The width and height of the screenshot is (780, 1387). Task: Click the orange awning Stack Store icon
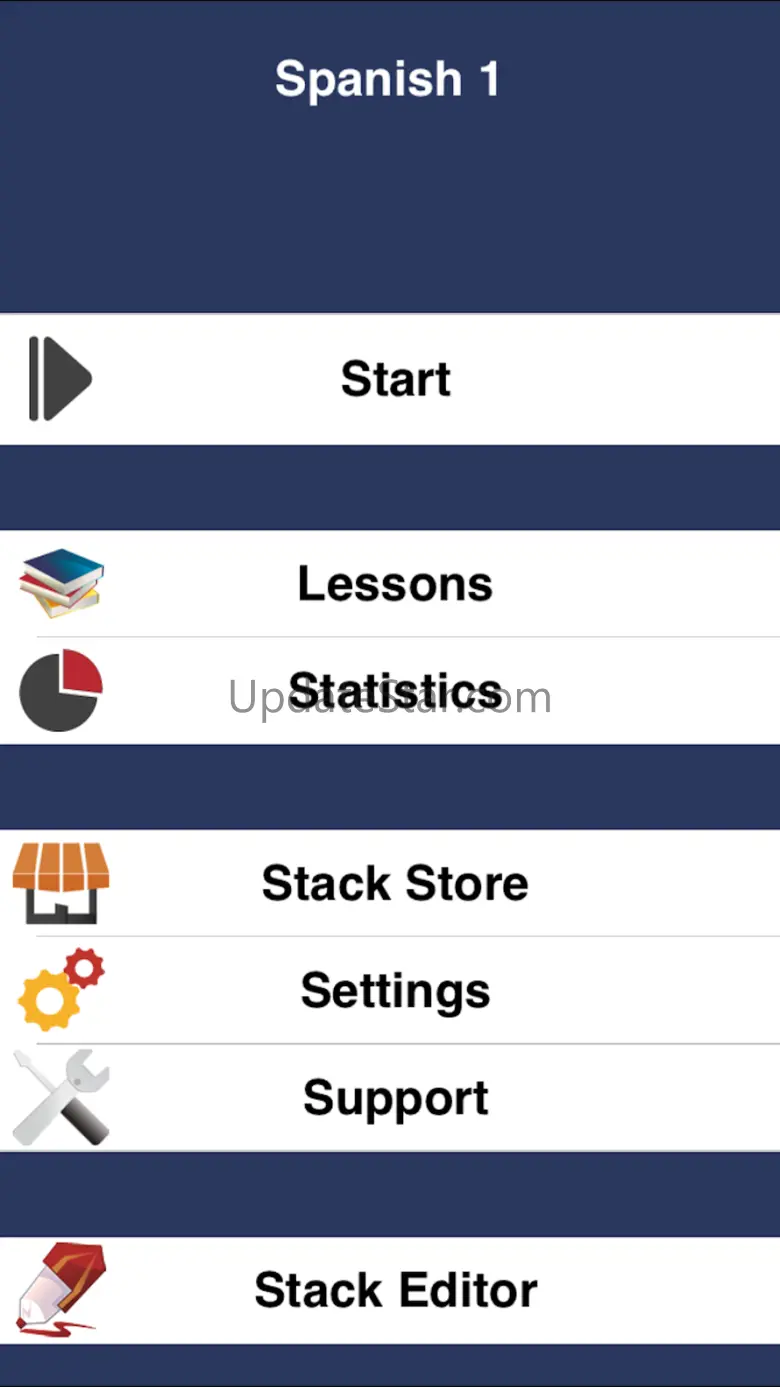coord(61,883)
